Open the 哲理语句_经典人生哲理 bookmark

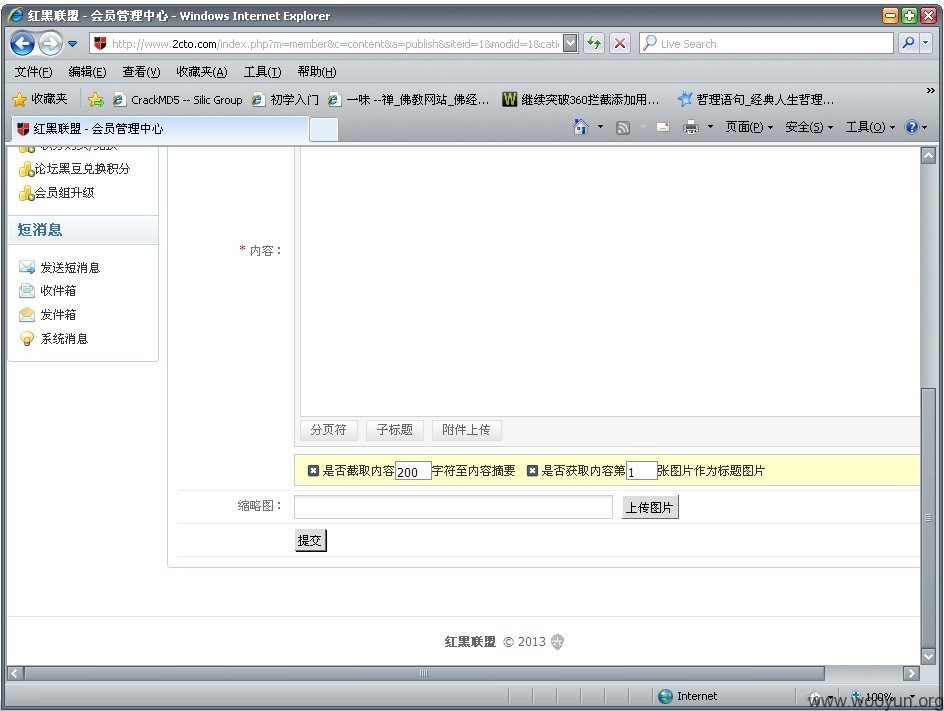[756, 100]
